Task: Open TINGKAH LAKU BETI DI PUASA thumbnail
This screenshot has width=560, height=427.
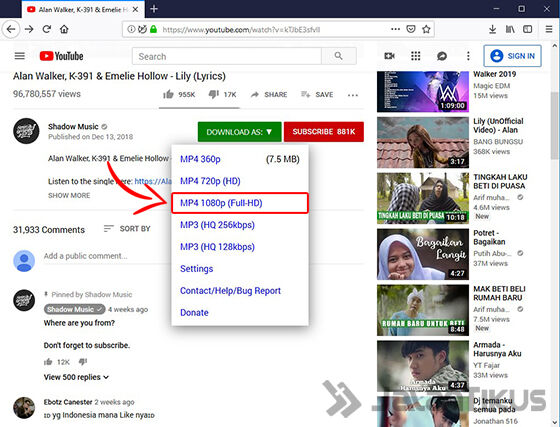Action: 423,198
